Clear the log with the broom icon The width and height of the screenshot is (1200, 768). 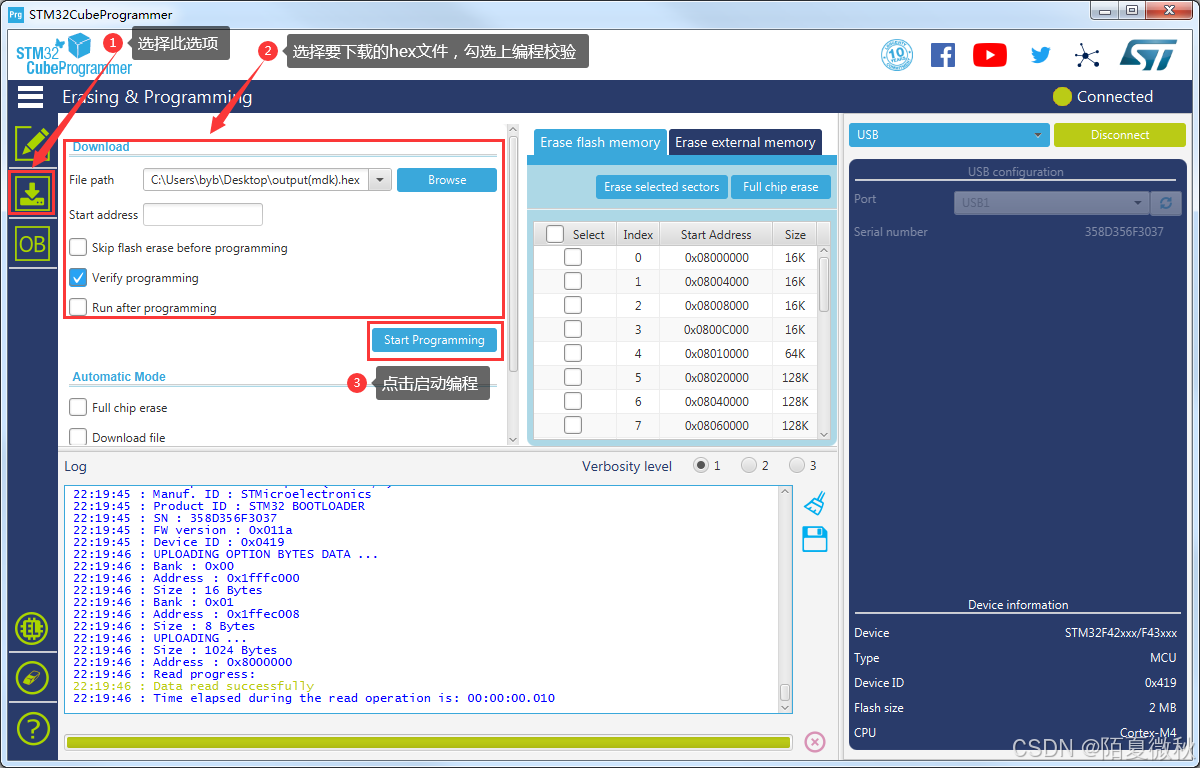tap(815, 503)
